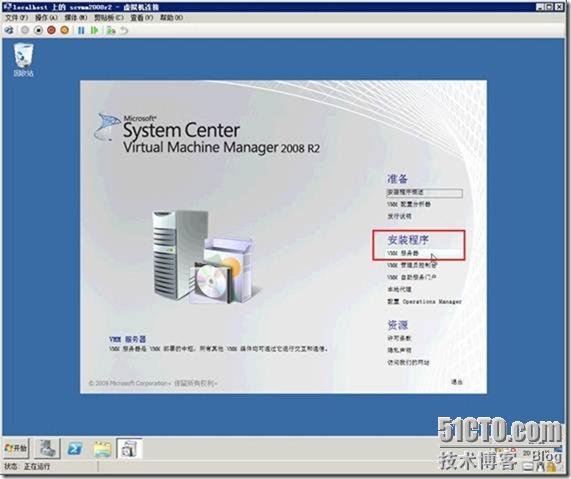The image size is (571, 479).
Task: Click the 退出 exit link
Action: [x=457, y=382]
